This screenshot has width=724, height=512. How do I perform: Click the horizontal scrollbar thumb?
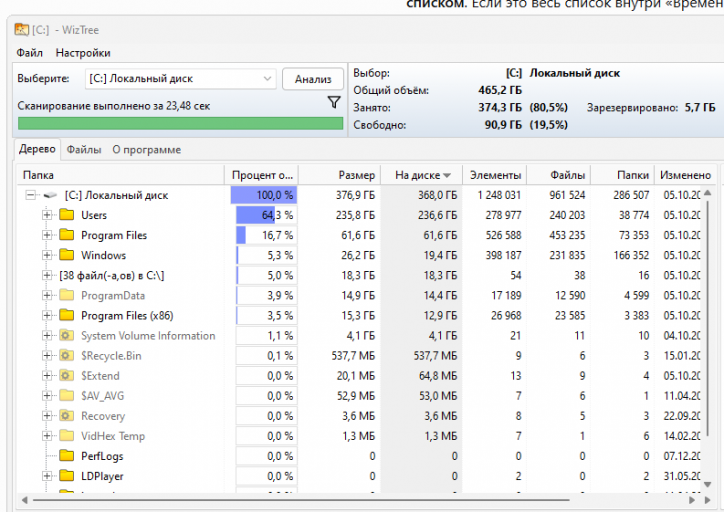point(301,500)
